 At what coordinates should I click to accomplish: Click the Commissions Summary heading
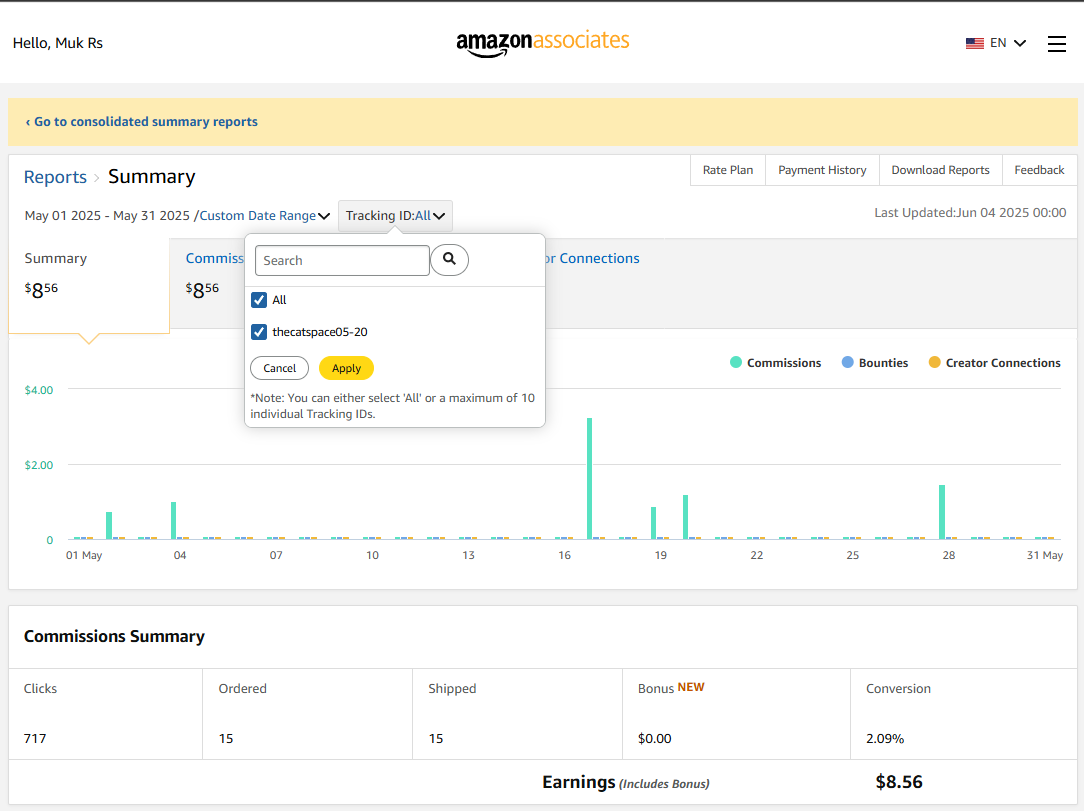pyautogui.click(x=114, y=636)
